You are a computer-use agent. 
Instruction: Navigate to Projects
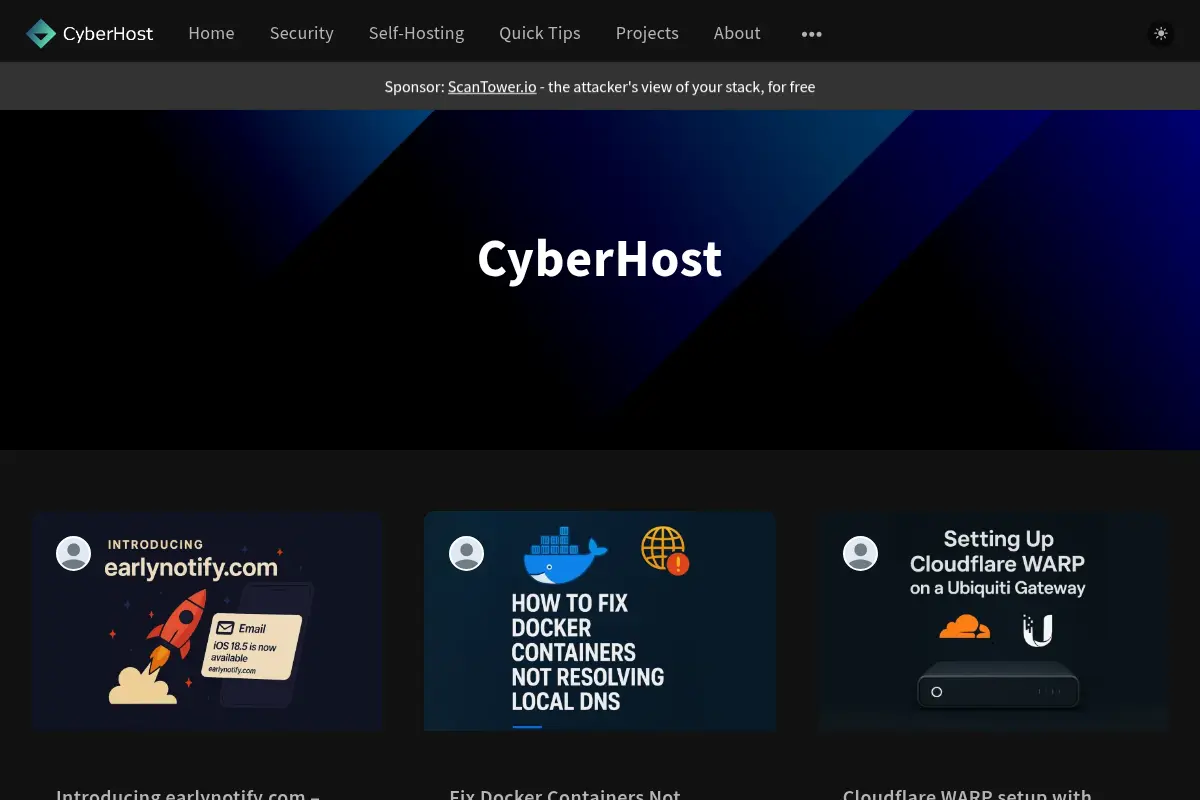[x=647, y=33]
